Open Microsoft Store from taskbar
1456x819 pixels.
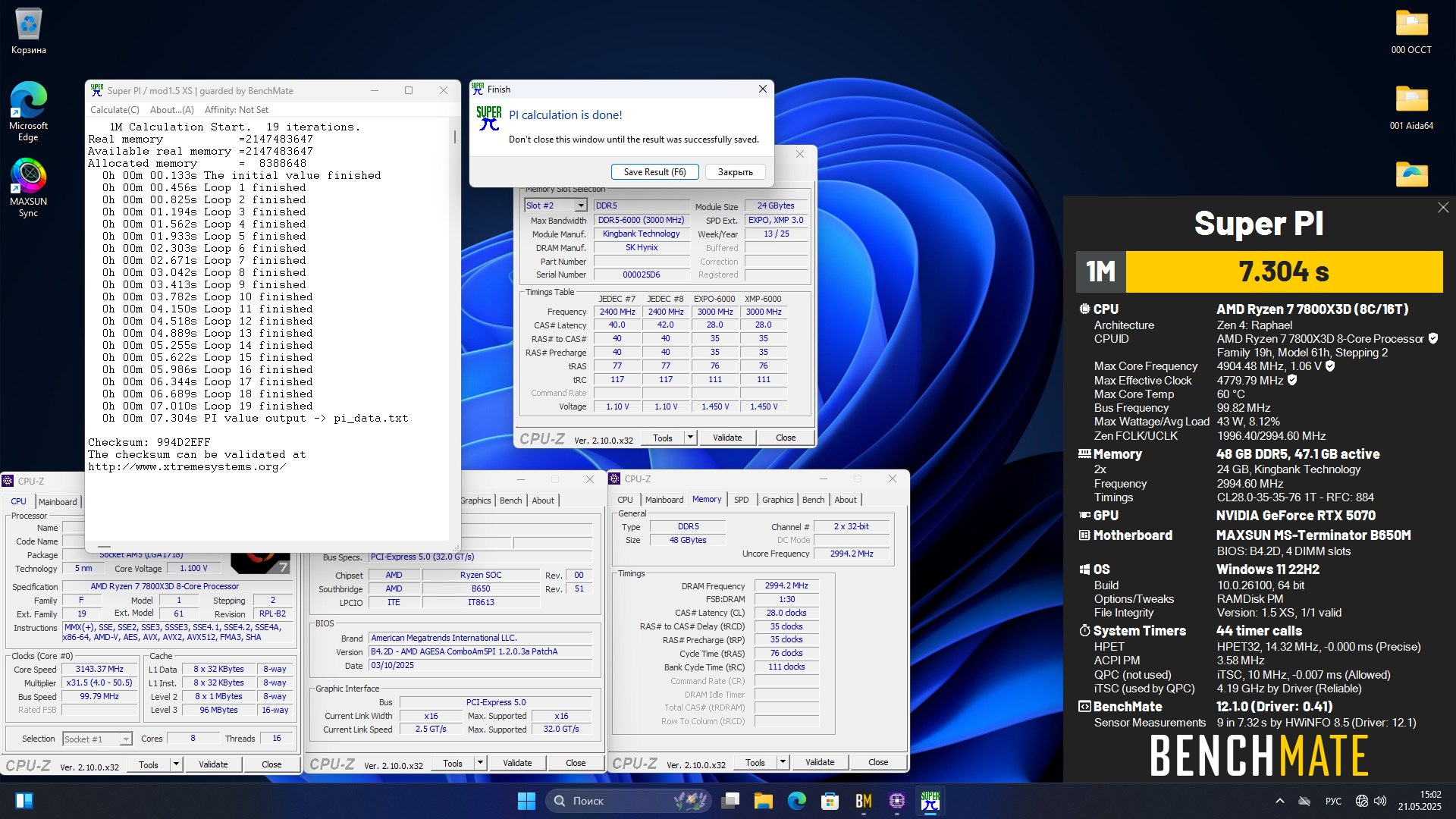(x=830, y=801)
